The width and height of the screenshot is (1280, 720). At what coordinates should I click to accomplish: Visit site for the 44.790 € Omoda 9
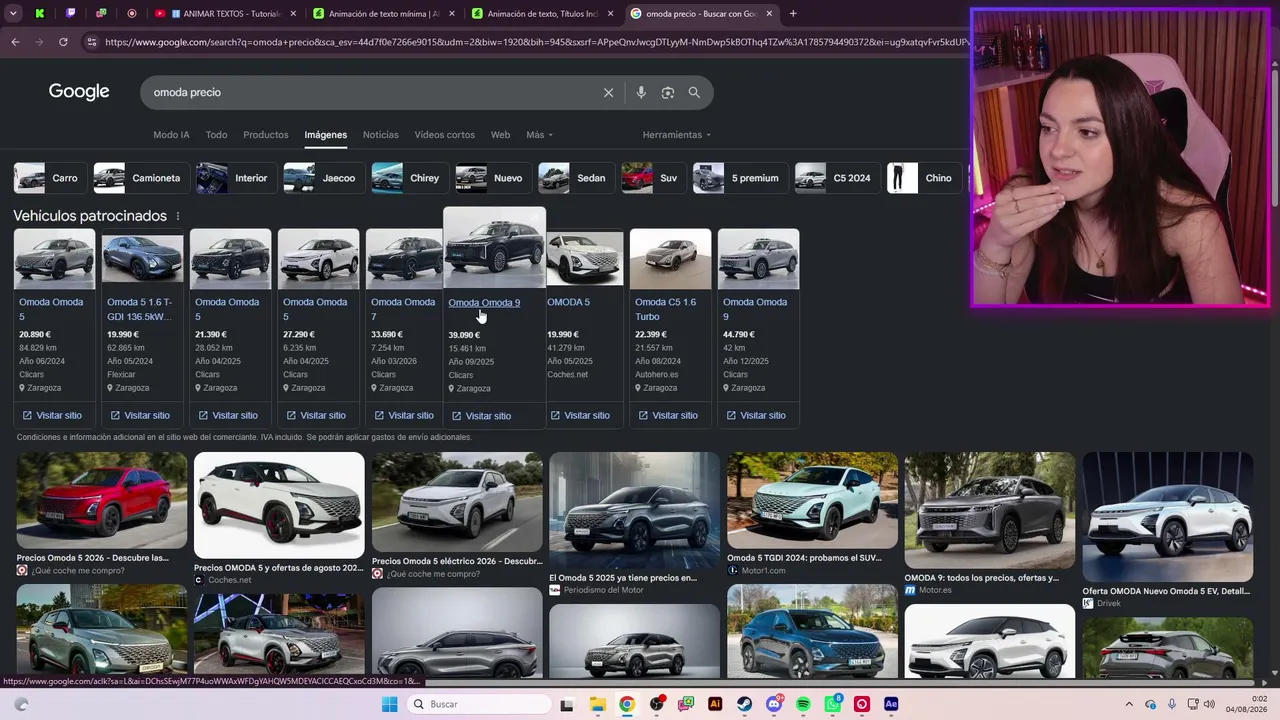(x=756, y=415)
